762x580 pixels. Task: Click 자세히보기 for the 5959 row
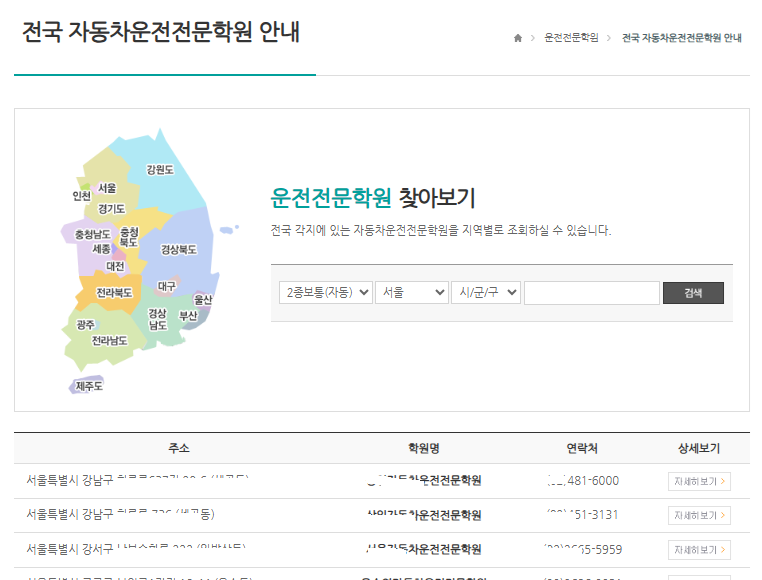pyautogui.click(x=699, y=550)
